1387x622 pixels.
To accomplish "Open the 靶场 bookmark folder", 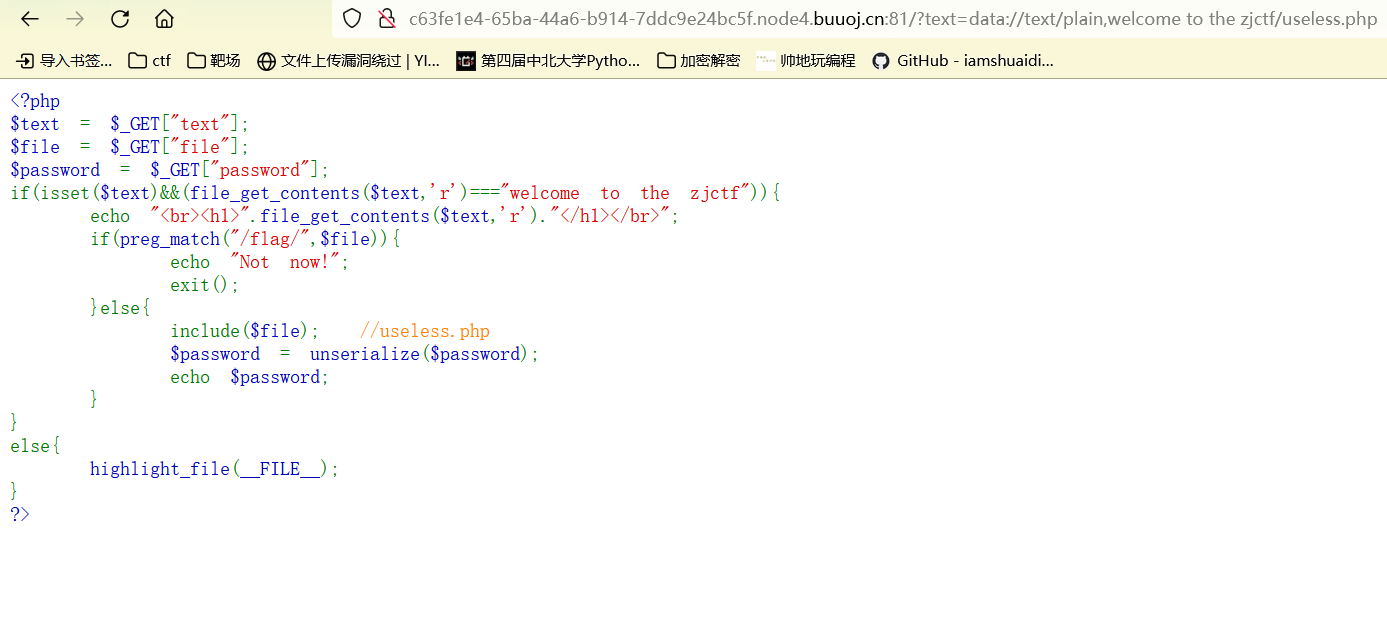I will [x=212, y=60].
